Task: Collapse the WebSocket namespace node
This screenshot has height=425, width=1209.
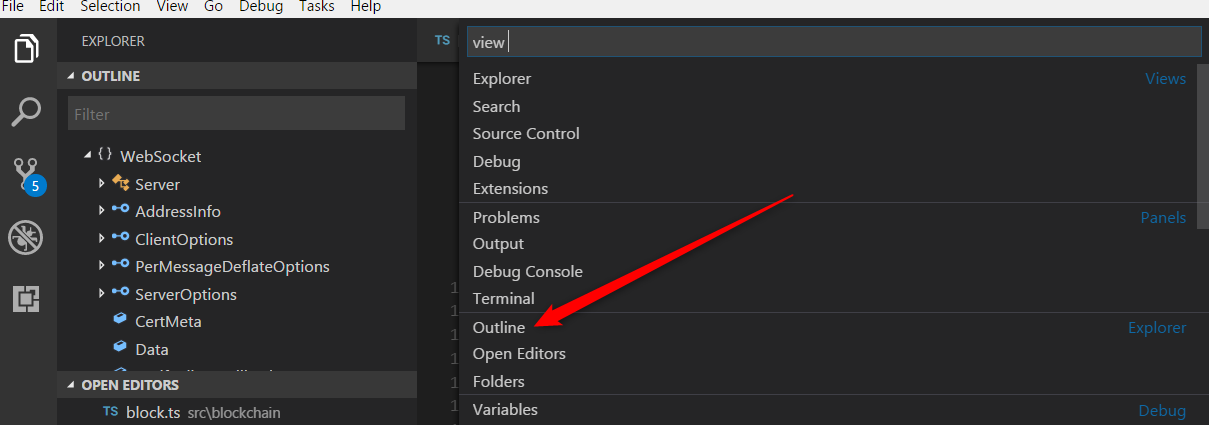Action: click(87, 155)
